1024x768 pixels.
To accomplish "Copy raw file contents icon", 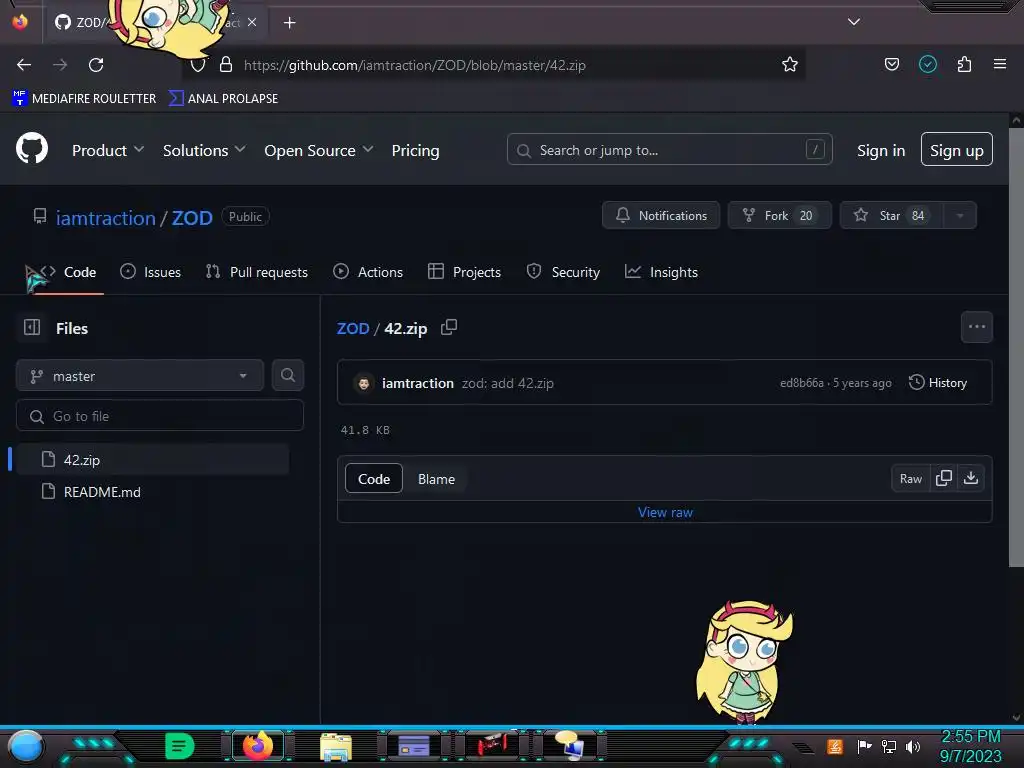I will (x=943, y=478).
